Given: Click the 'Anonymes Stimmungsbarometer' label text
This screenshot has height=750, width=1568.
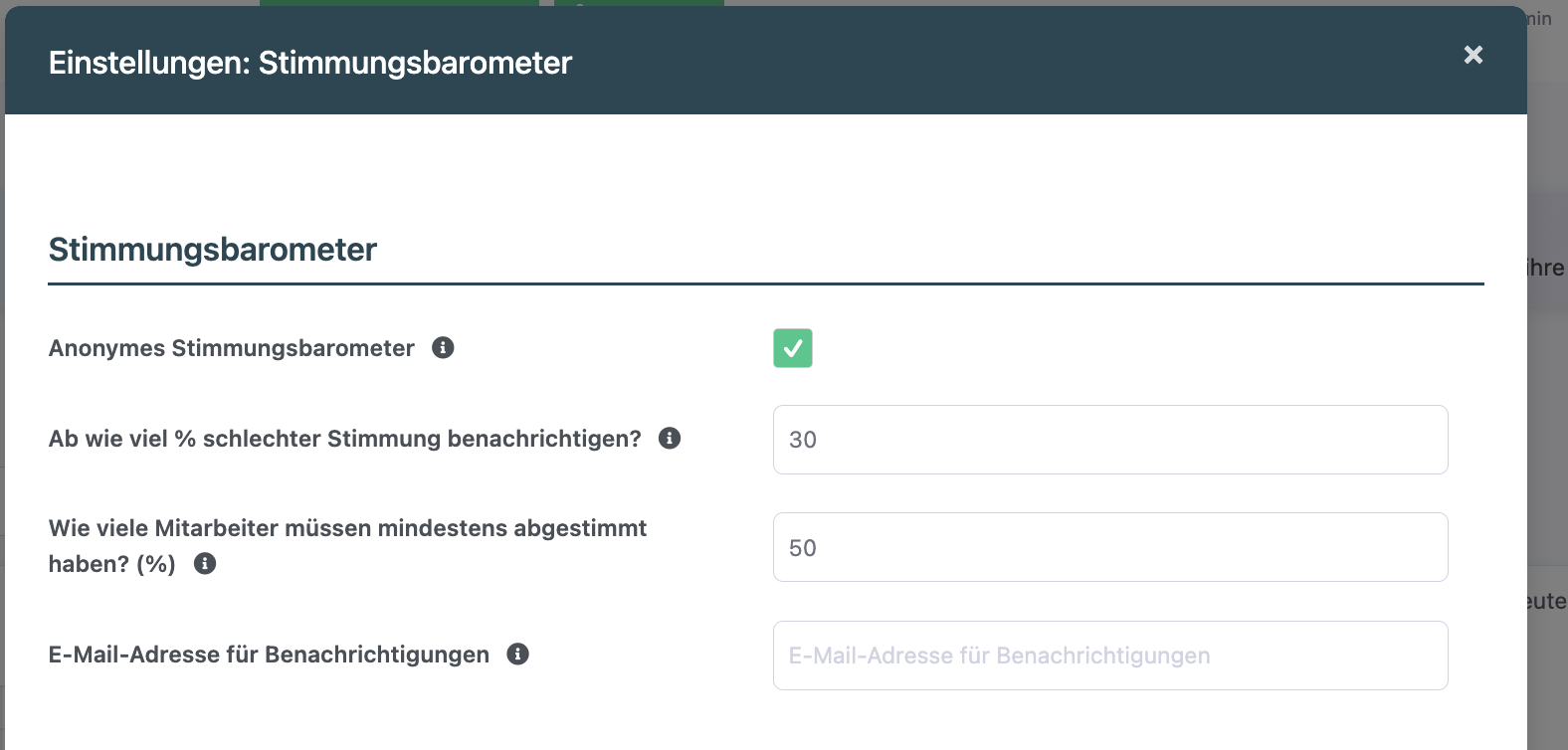Looking at the screenshot, I should 232,348.
